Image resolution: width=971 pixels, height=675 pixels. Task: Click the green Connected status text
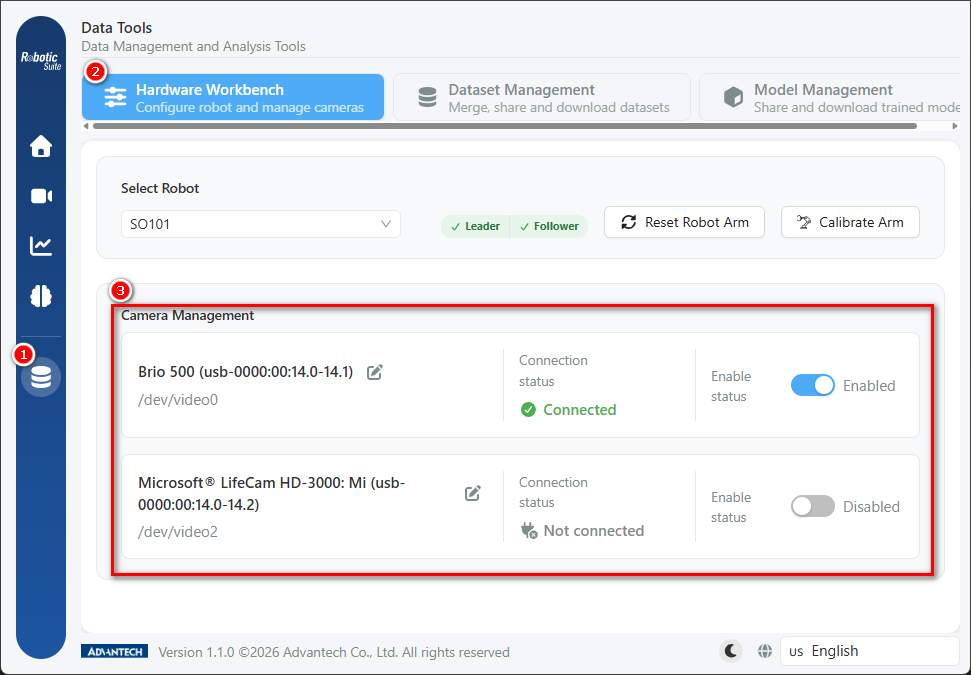pos(580,409)
